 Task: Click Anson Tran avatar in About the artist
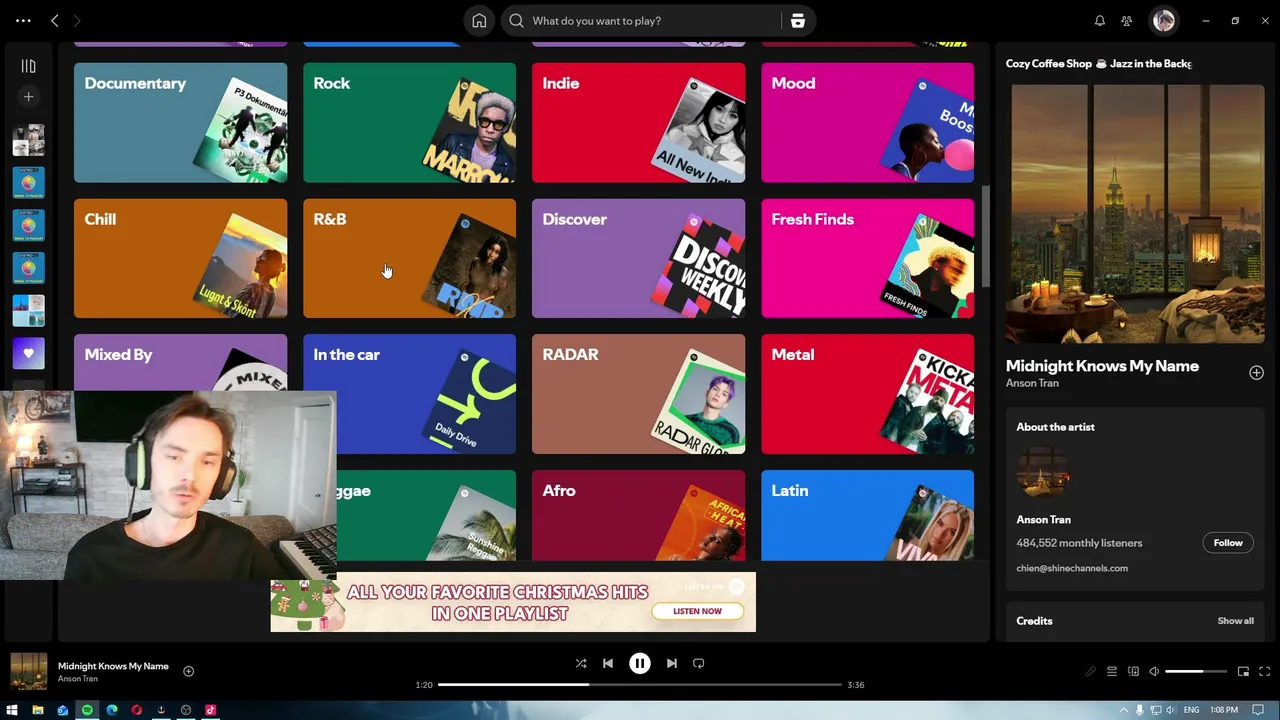1043,471
